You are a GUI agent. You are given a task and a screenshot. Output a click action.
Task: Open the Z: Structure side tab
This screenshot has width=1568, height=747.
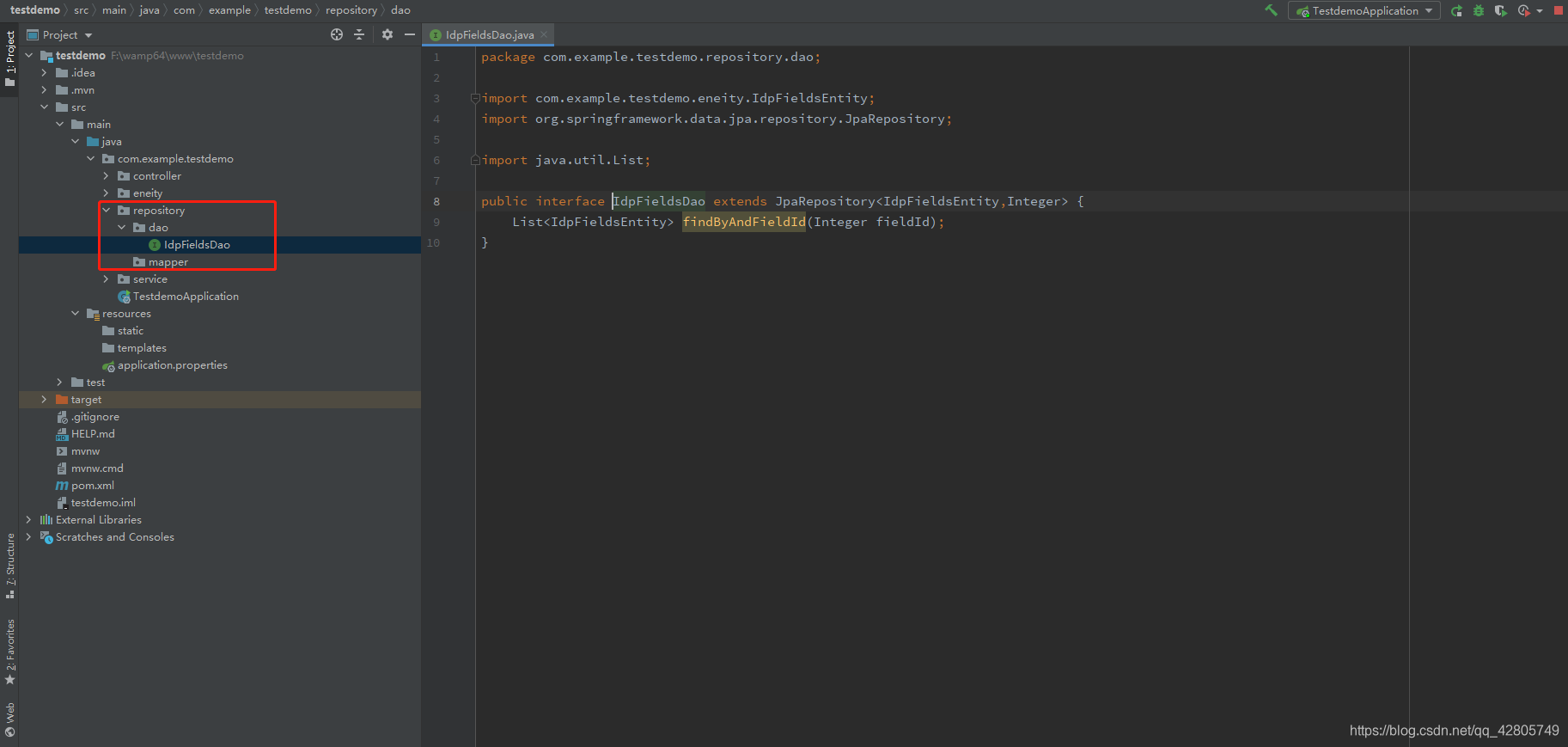9,566
